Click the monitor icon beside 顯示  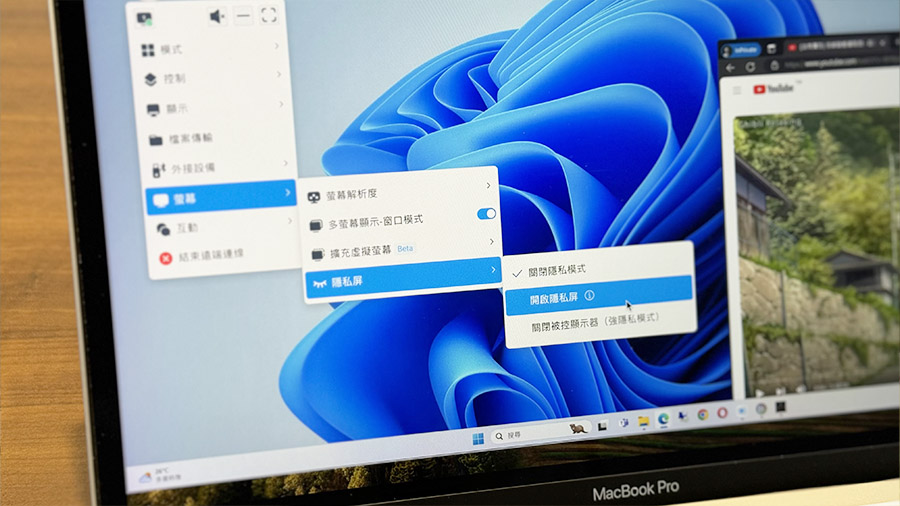tap(153, 110)
